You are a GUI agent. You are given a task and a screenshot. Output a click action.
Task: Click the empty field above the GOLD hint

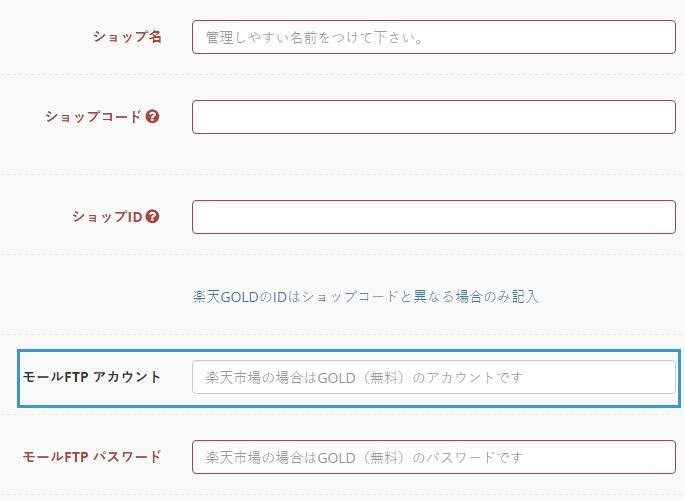[x=434, y=217]
